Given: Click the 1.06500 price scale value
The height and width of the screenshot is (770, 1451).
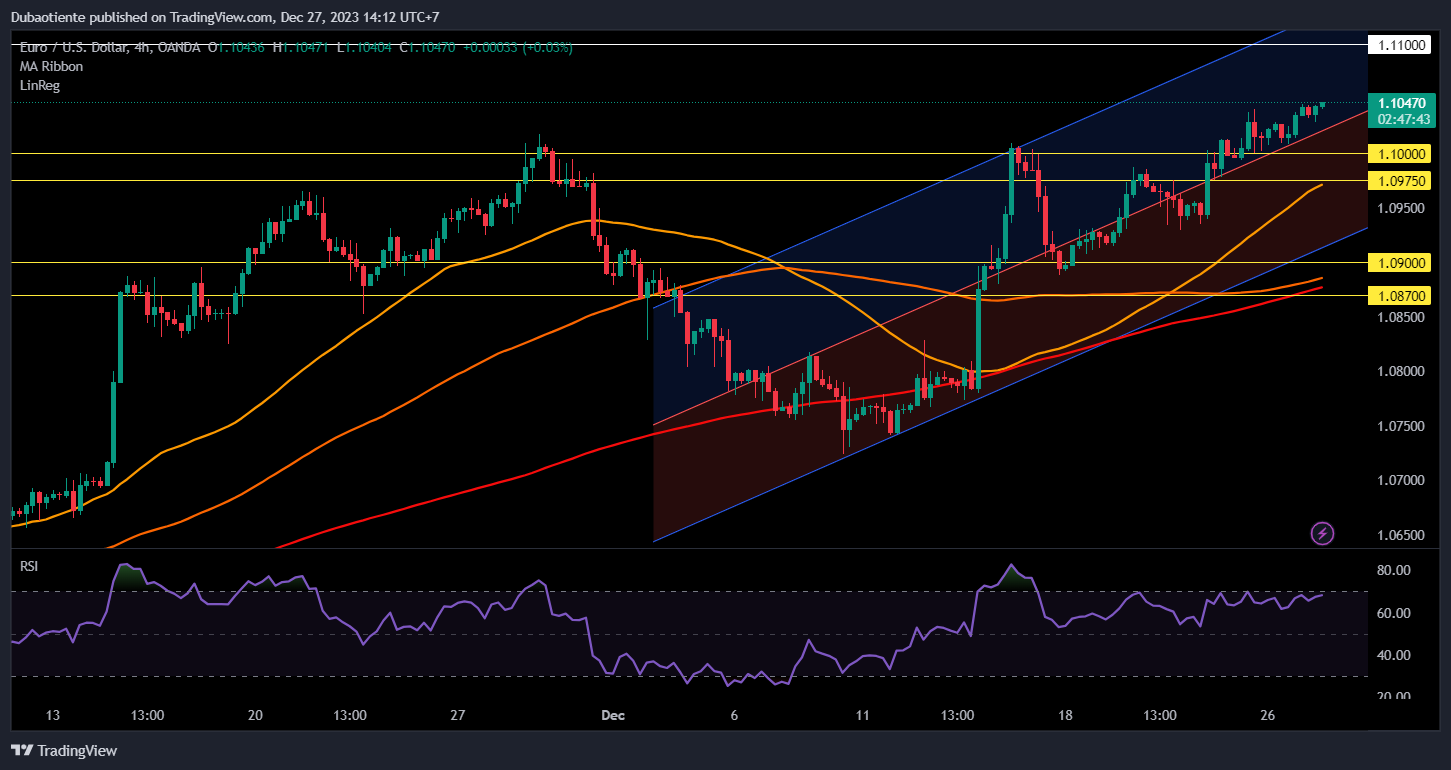Looking at the screenshot, I should pyautogui.click(x=1403, y=535).
